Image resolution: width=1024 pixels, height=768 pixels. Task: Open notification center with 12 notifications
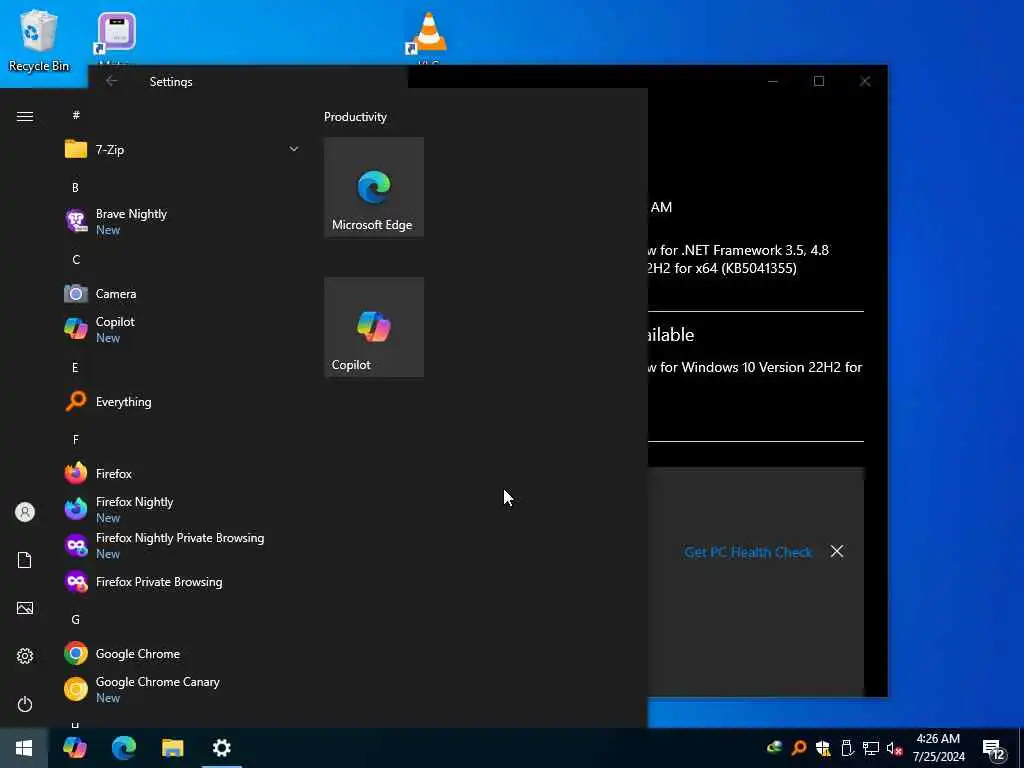(994, 749)
